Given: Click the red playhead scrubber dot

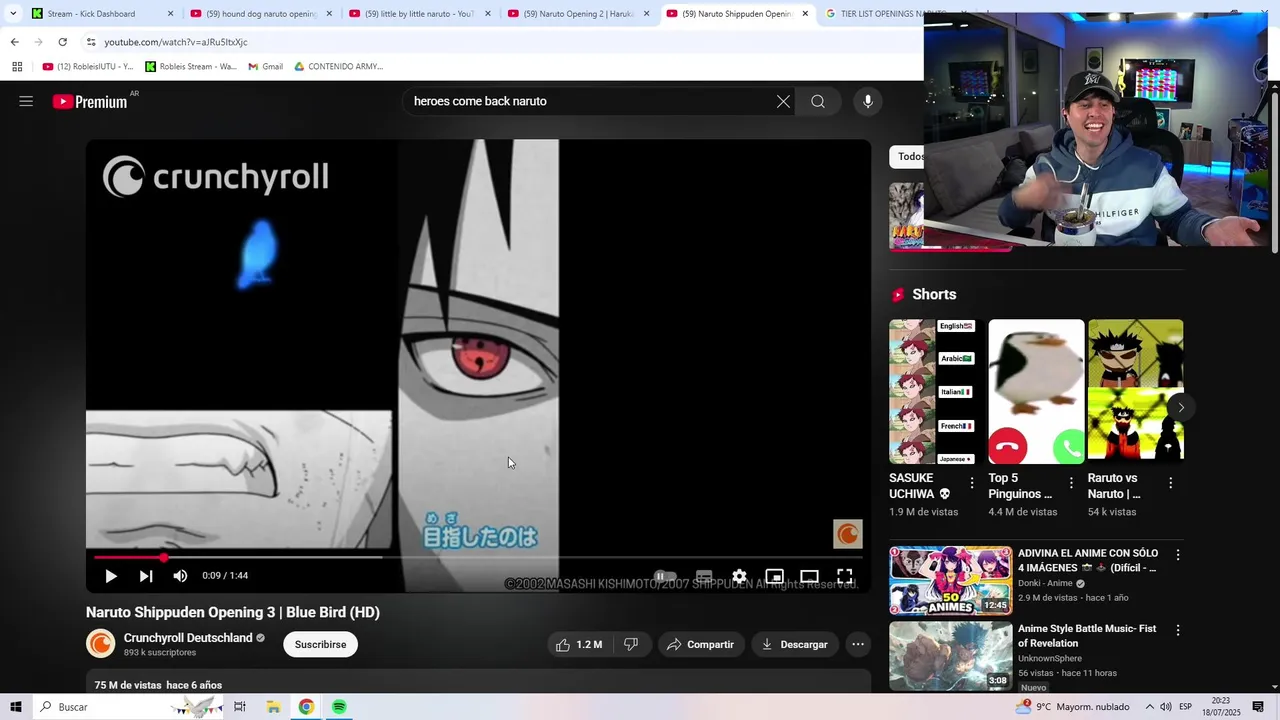Looking at the screenshot, I should (x=164, y=557).
